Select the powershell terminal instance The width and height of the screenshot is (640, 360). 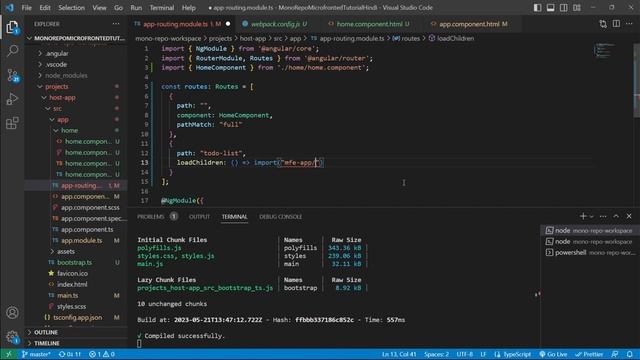pyautogui.click(x=590, y=253)
